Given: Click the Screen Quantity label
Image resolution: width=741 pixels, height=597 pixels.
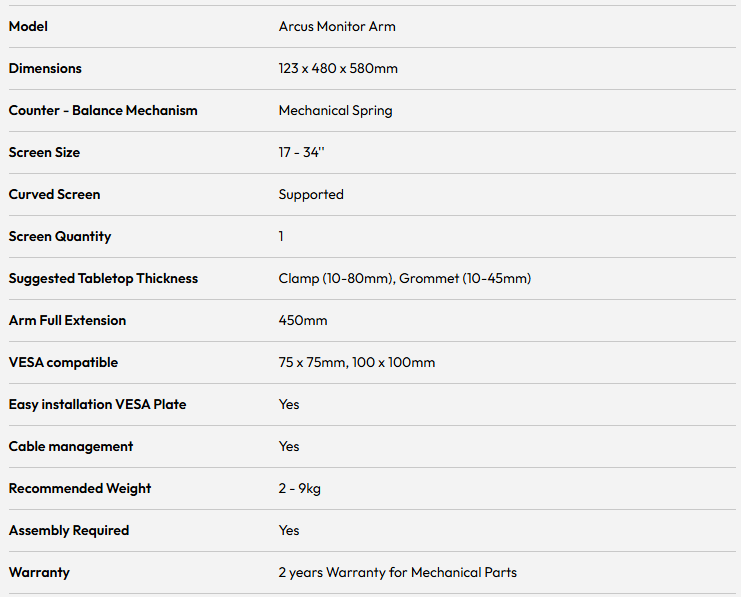Looking at the screenshot, I should 60,237.
